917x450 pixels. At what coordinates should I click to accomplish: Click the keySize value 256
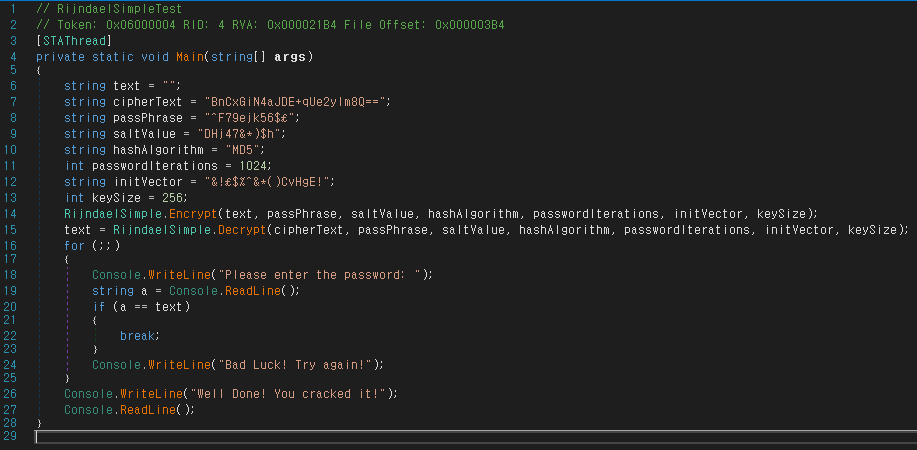[173, 197]
